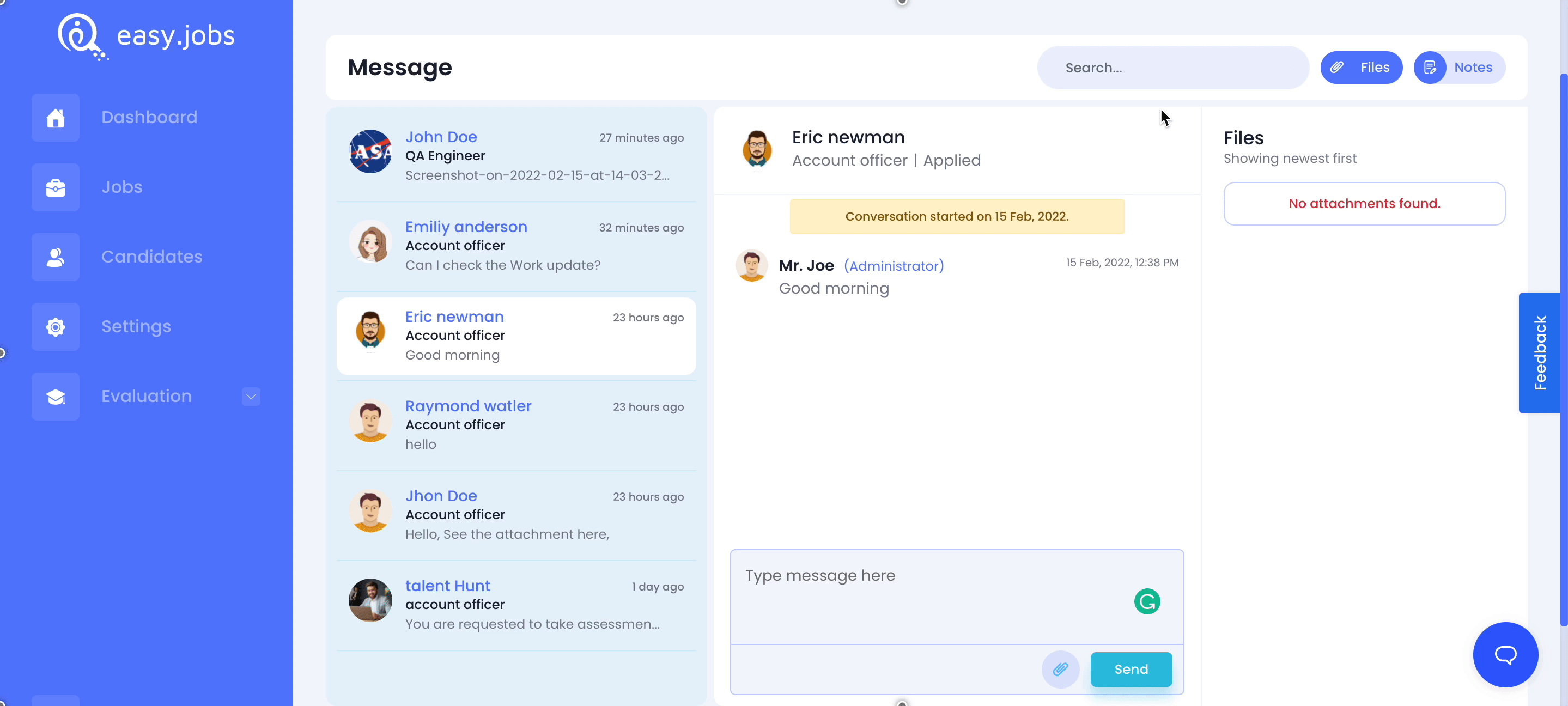Click the Settings gear icon
Screen dimensions: 1568x706
pyautogui.click(x=55, y=326)
